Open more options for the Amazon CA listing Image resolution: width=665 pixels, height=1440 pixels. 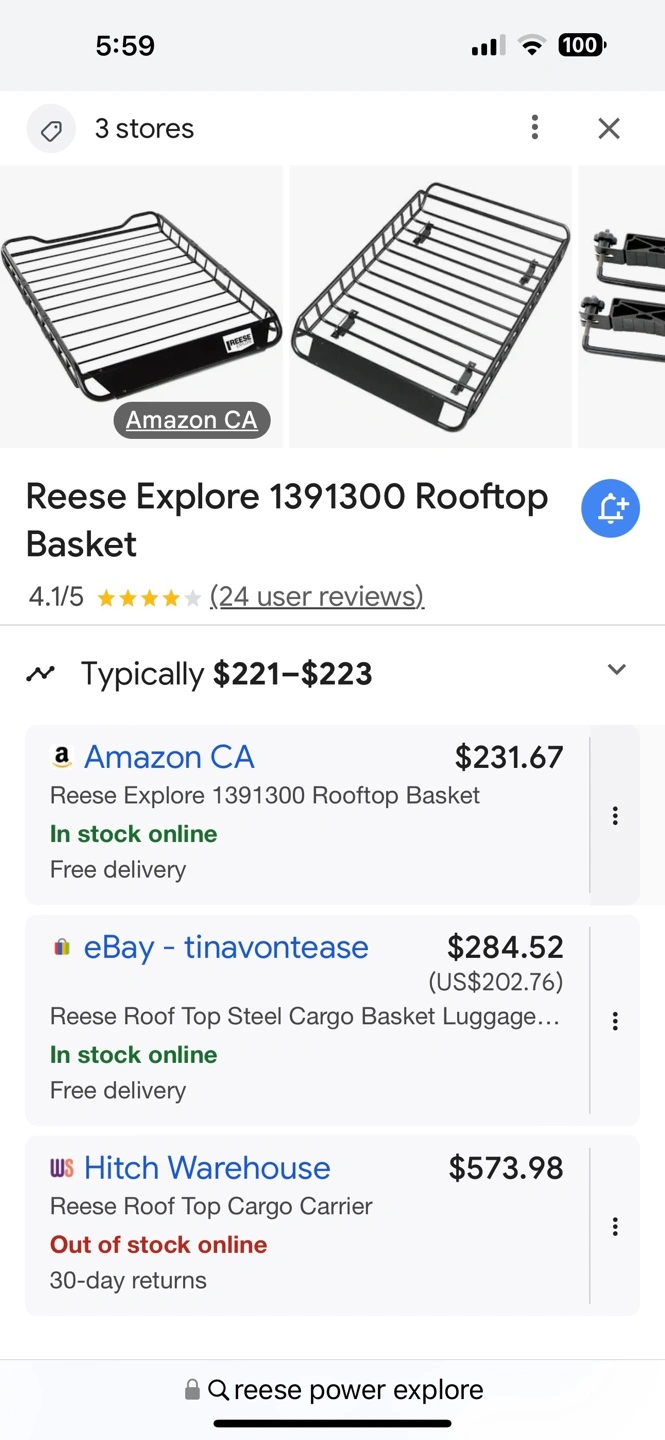coord(615,816)
